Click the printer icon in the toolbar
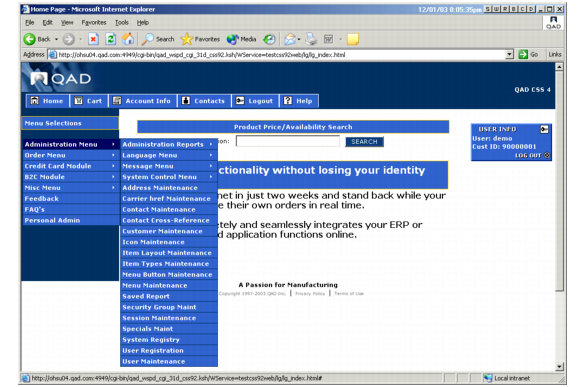Viewport: 585px width, 387px height. pyautogui.click(x=311, y=39)
